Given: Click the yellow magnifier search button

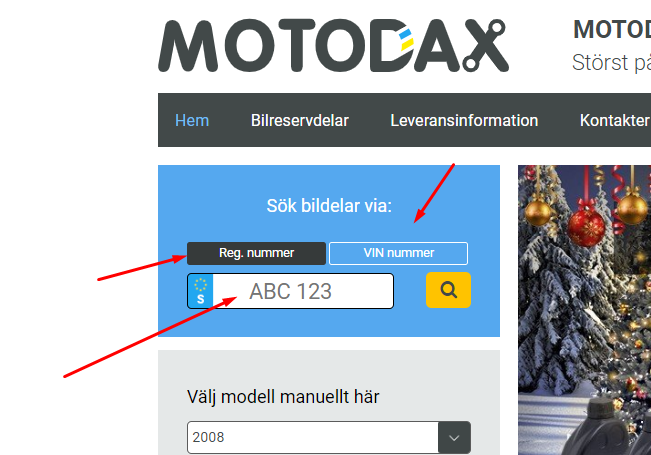Looking at the screenshot, I should pos(448,290).
